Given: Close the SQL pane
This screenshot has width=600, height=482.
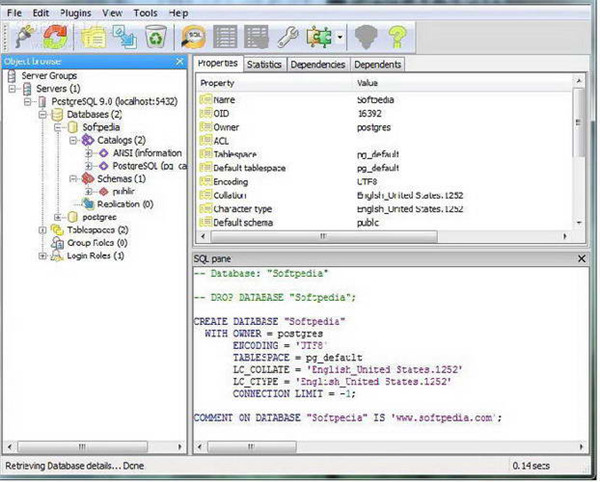Looking at the screenshot, I should 582,259.
